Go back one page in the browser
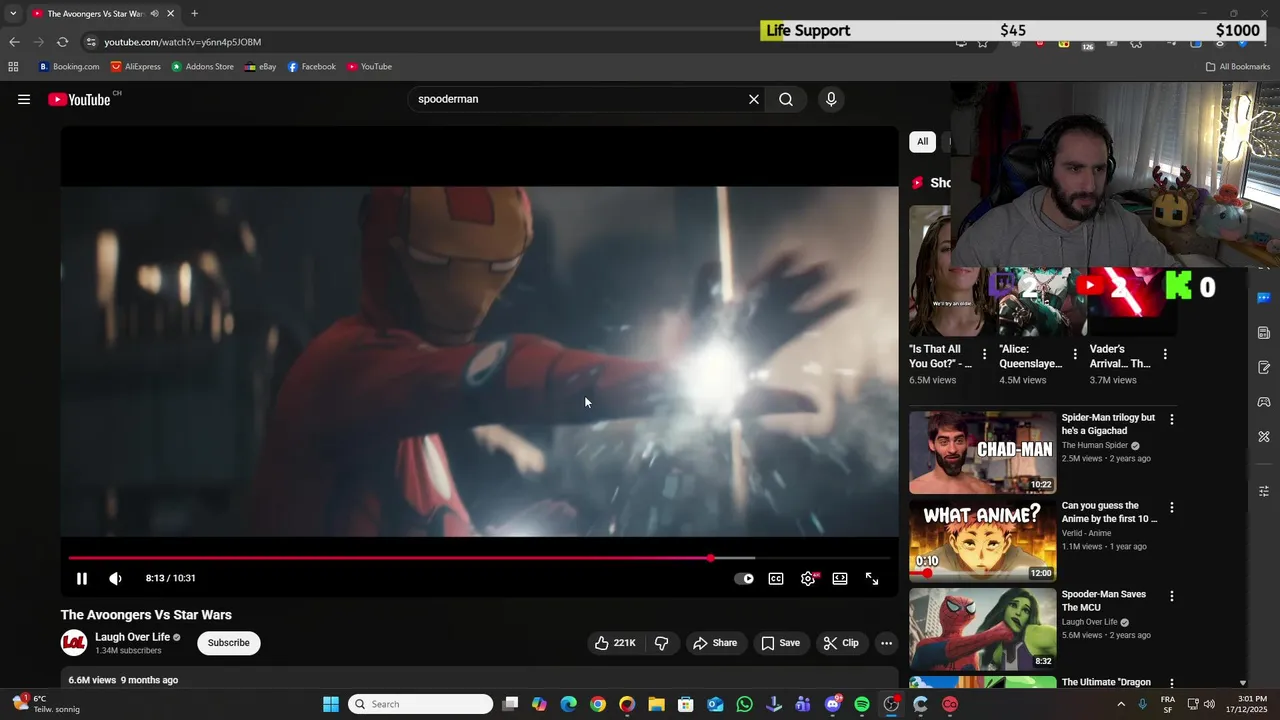The width and height of the screenshot is (1280, 720). coord(14,42)
